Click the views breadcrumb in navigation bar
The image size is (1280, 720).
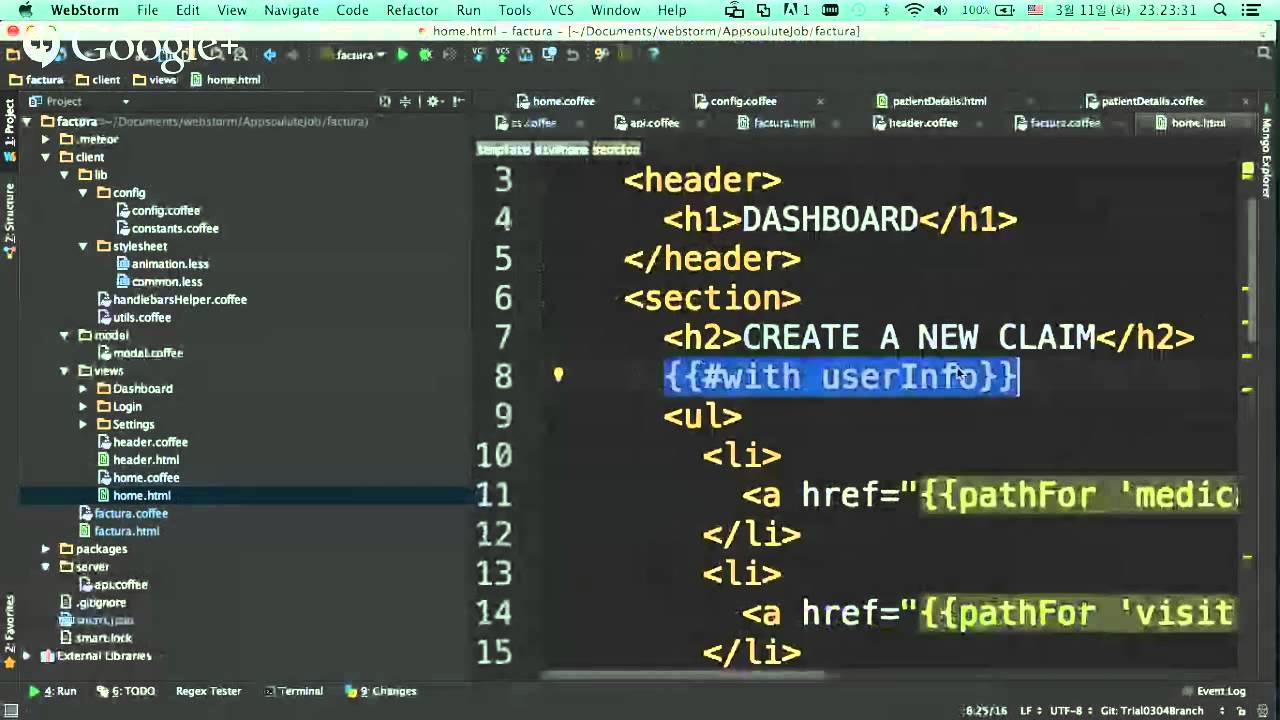coord(154,80)
